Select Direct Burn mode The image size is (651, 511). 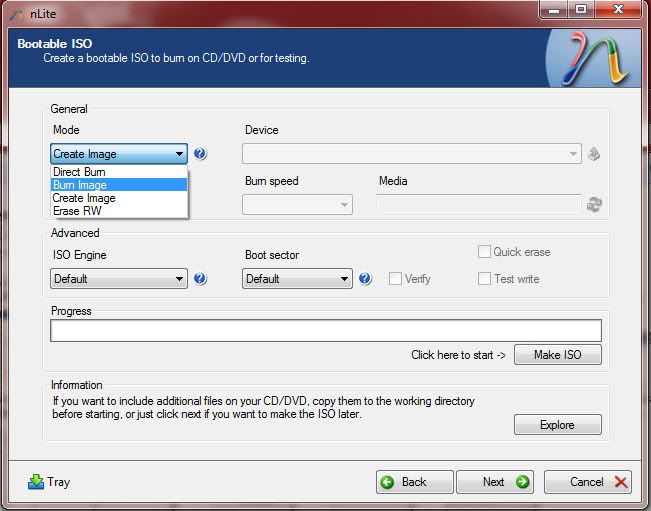[119, 171]
